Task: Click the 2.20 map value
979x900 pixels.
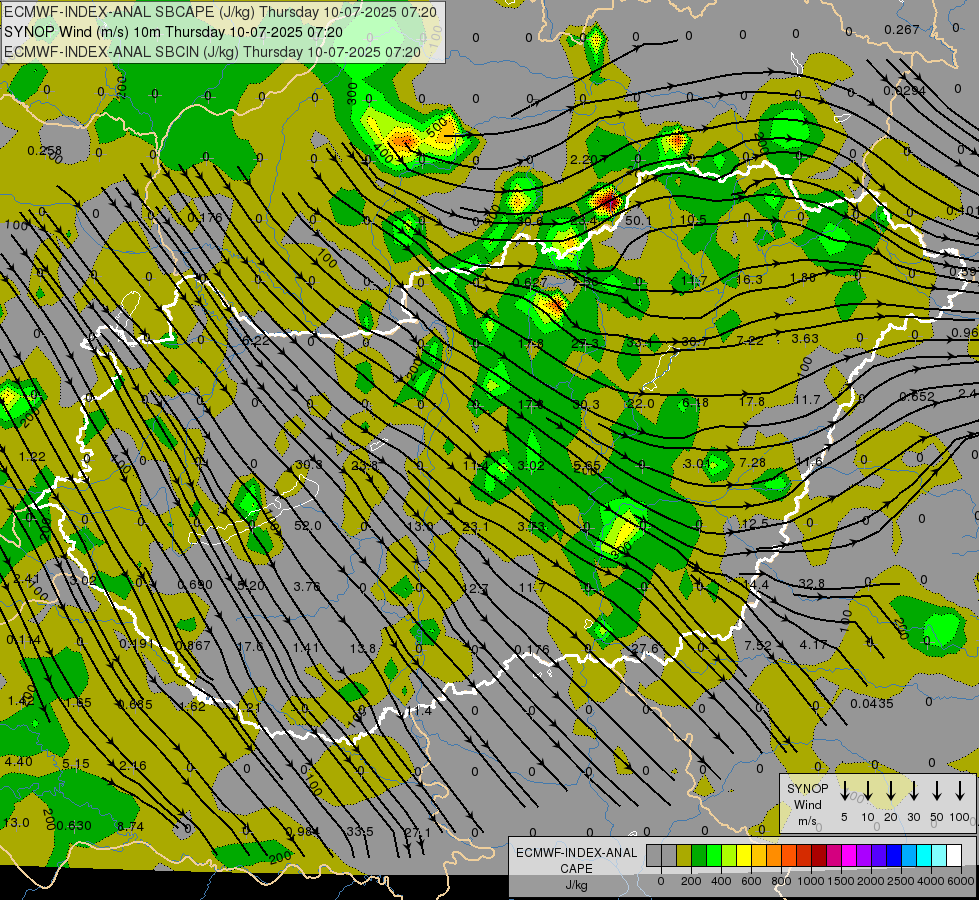Action: (x=584, y=159)
